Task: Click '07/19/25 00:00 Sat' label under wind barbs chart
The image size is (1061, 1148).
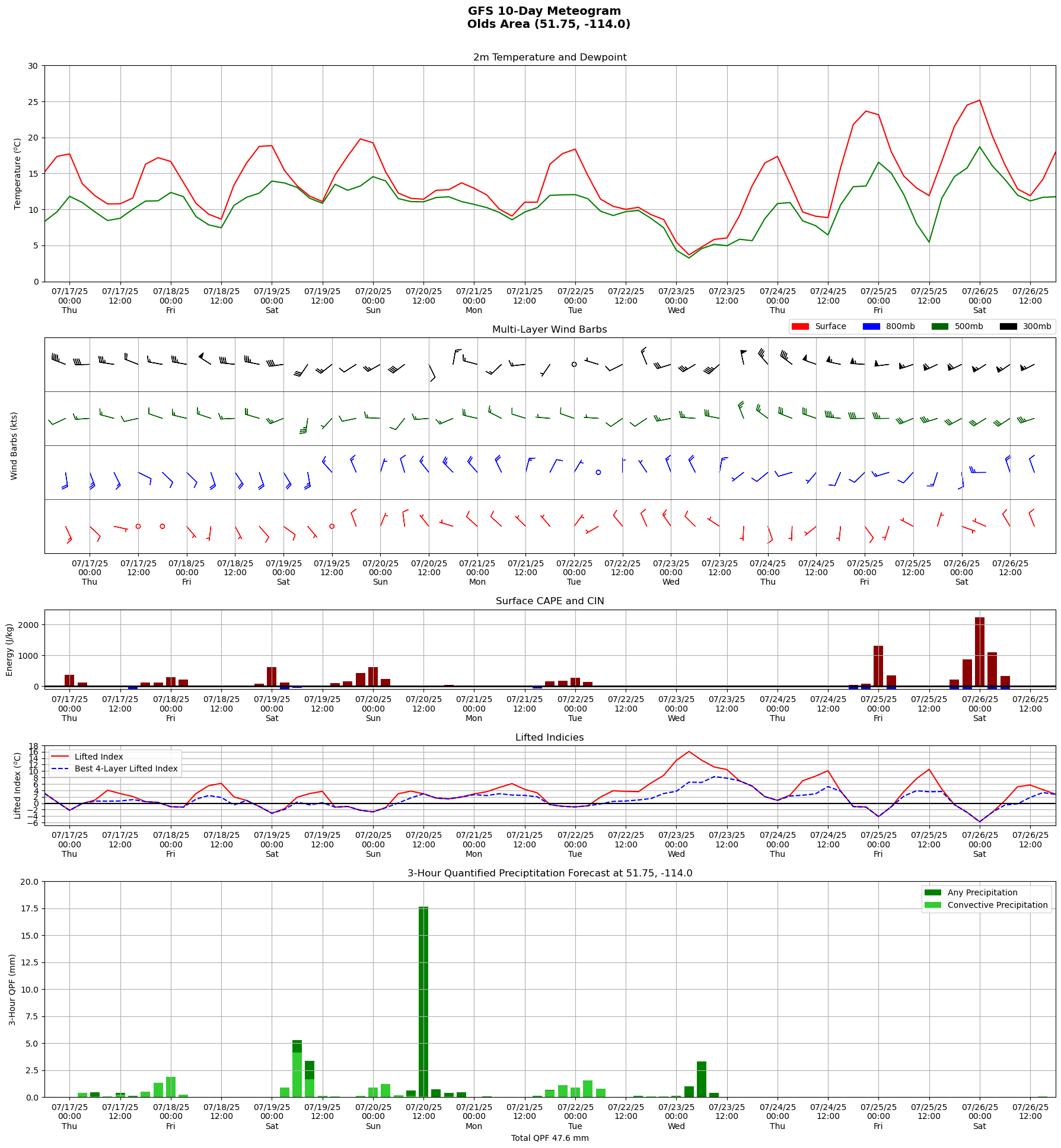Action: click(283, 573)
